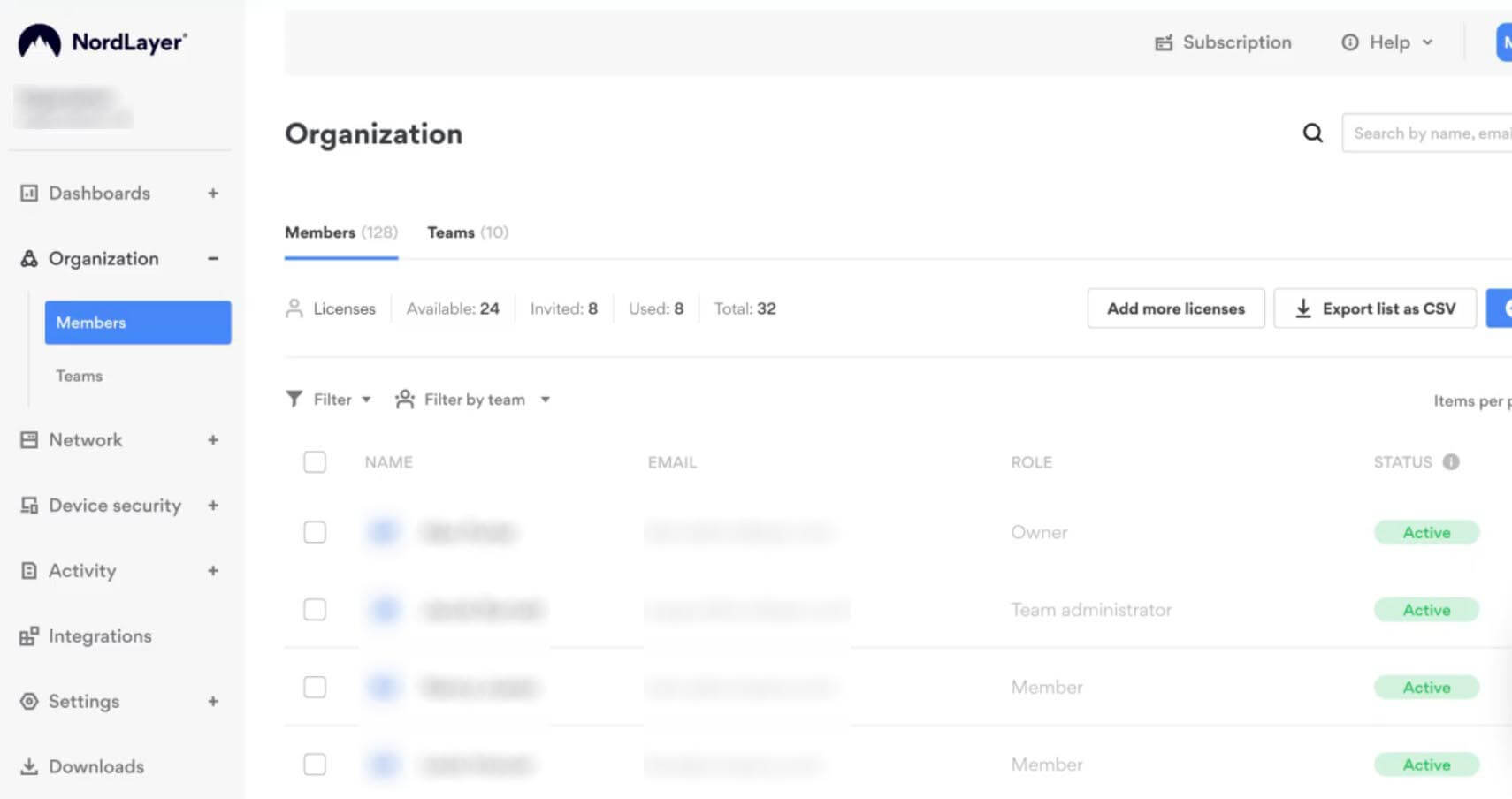
Task: Switch to the Members tab
Action: [x=341, y=232]
